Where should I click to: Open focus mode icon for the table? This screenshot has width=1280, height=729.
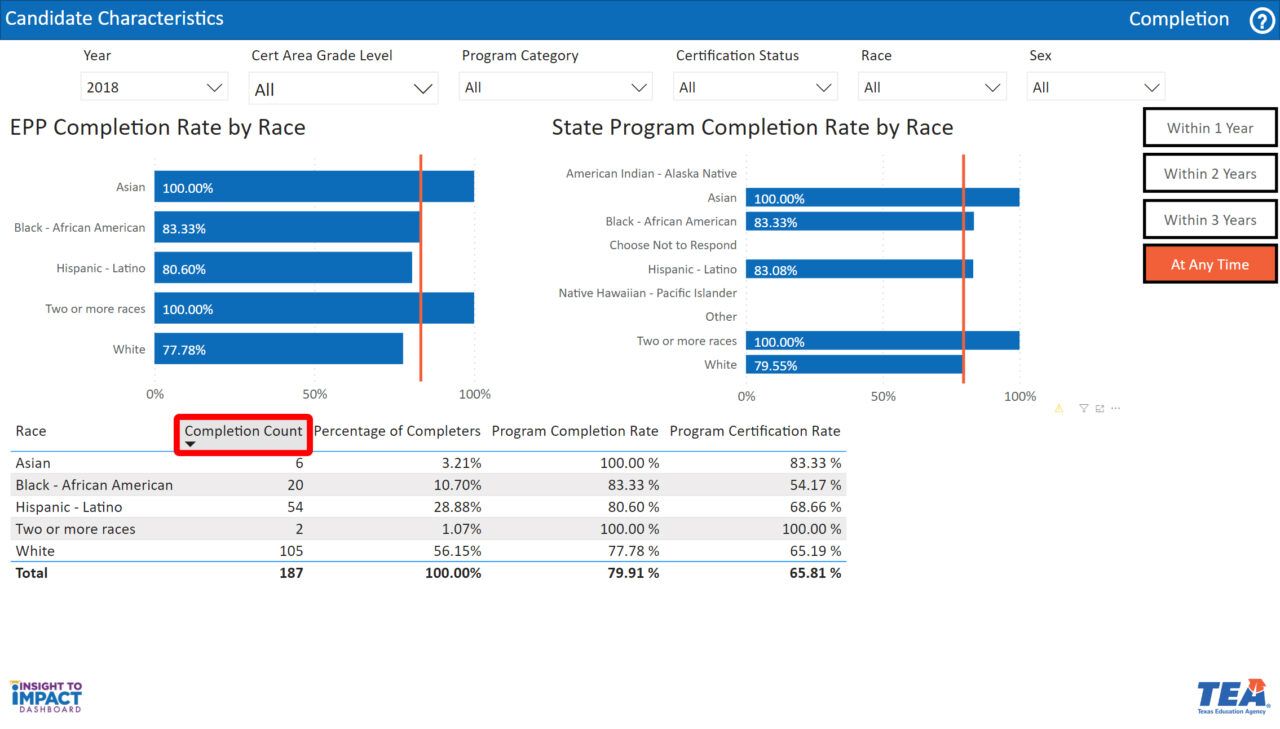[x=1099, y=408]
